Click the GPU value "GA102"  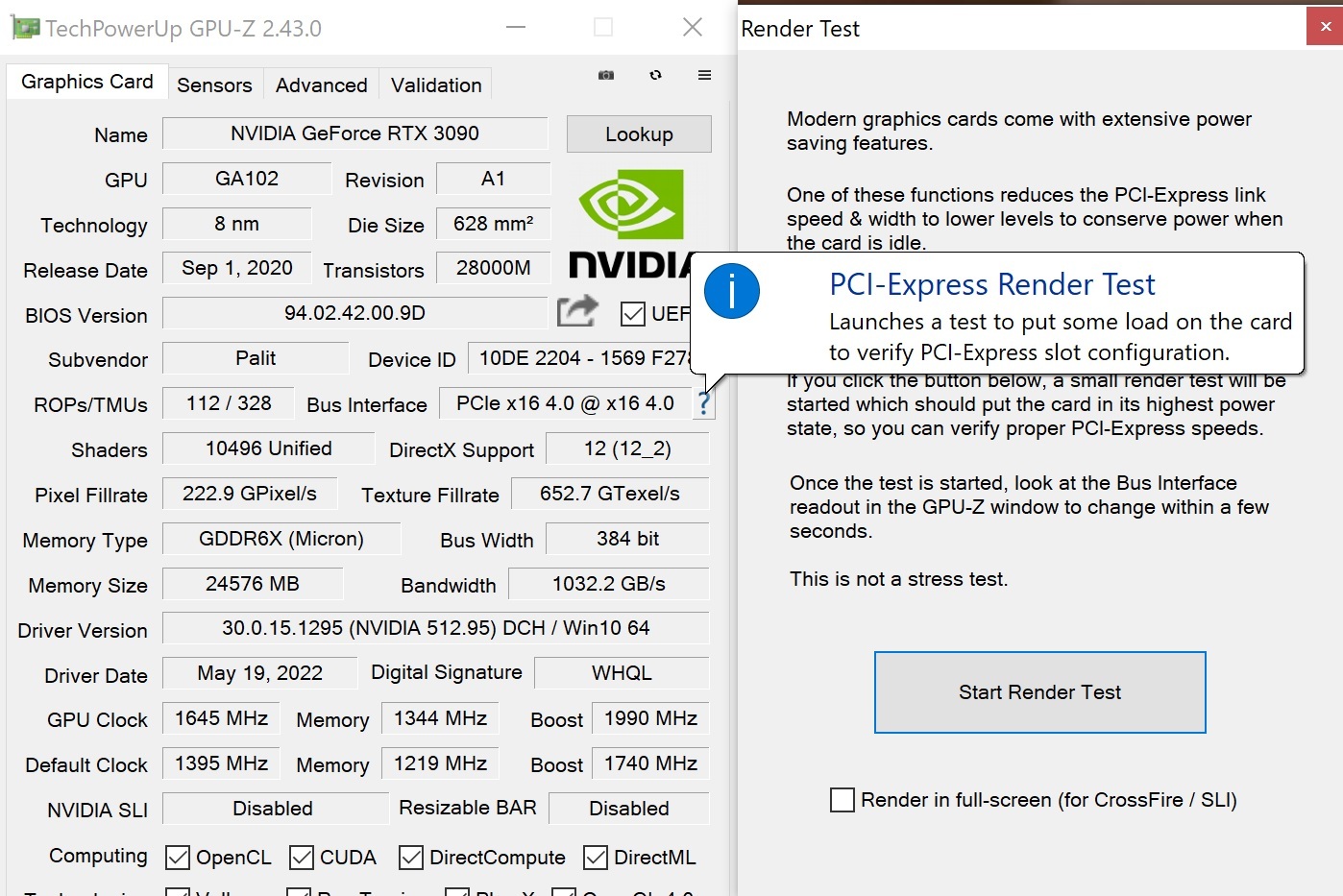click(247, 179)
